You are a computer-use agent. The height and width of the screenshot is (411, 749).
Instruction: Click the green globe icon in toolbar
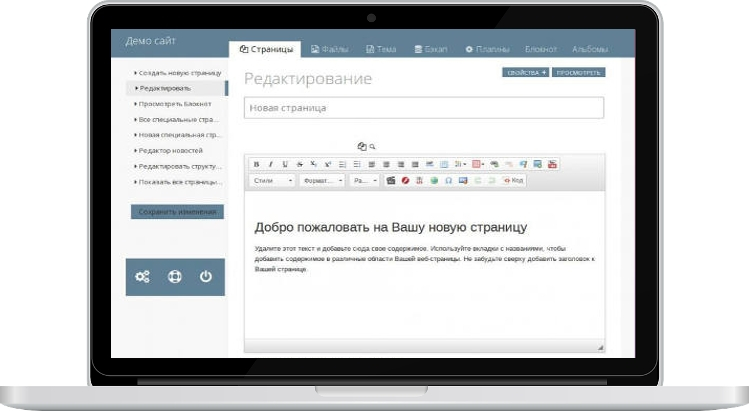tap(434, 180)
